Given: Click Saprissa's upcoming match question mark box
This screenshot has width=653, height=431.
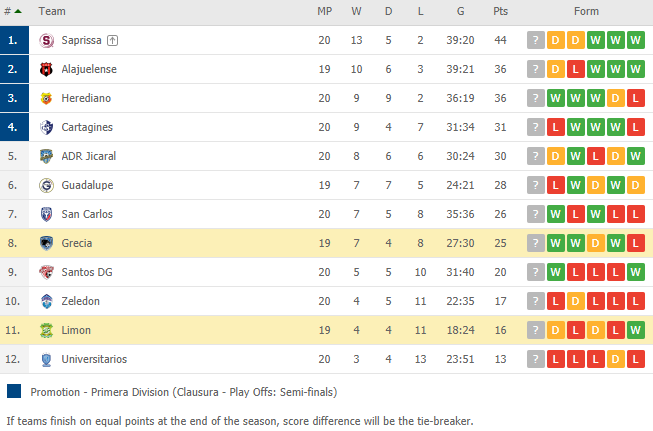Looking at the screenshot, I should coord(536,40).
